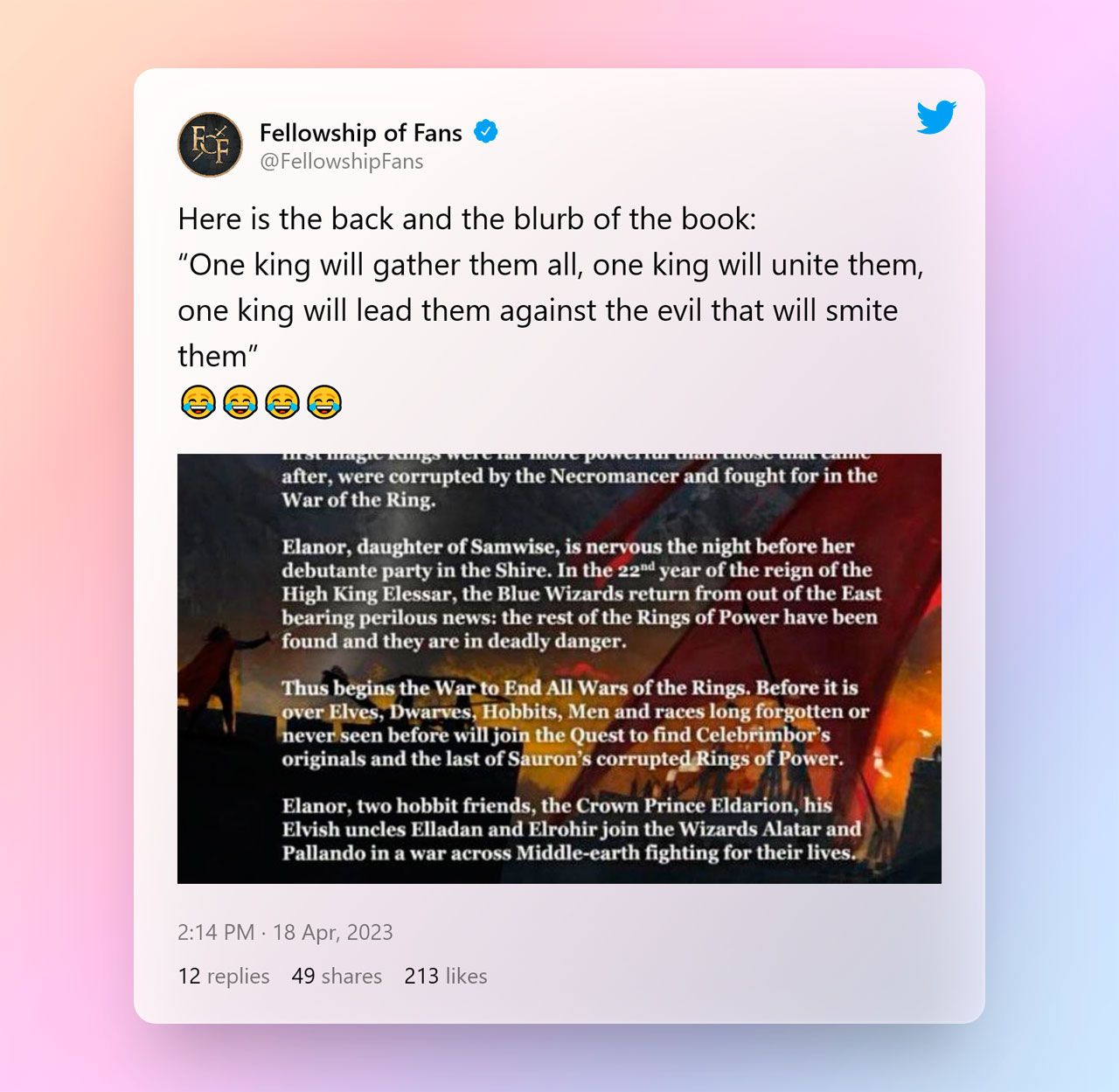
Task: Click the first laughing emoji
Action: point(198,402)
